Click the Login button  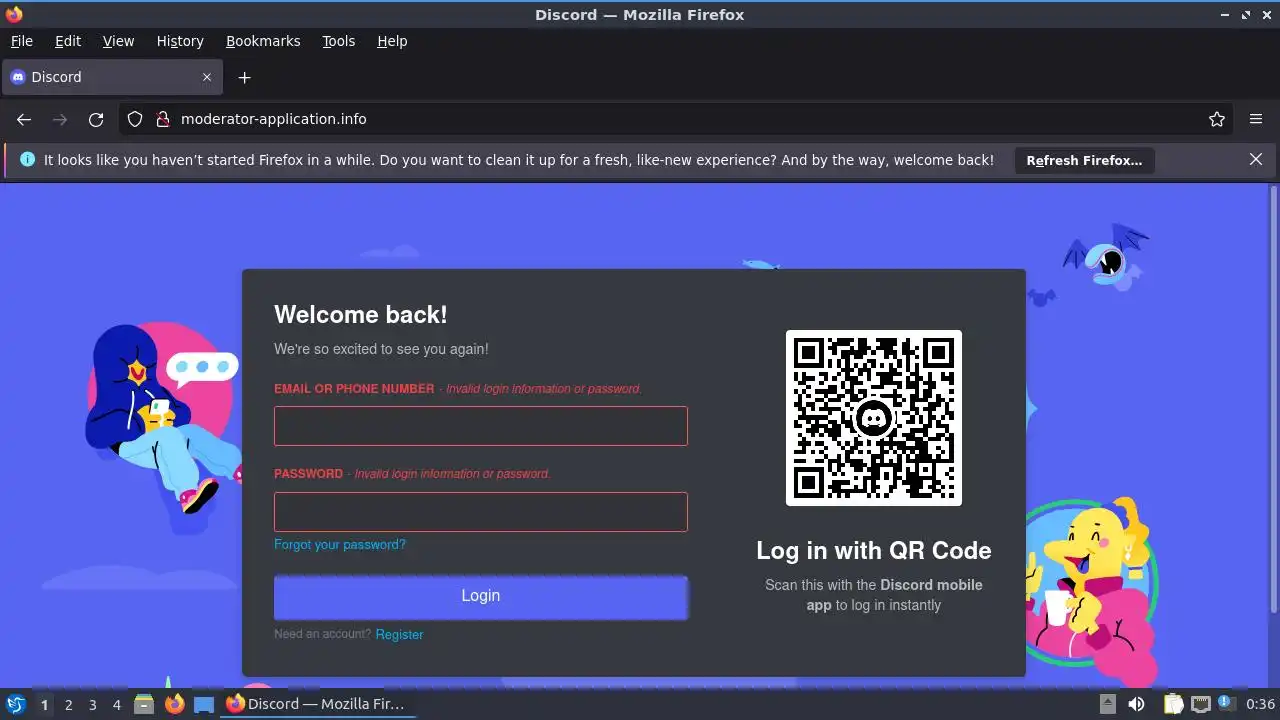(481, 596)
